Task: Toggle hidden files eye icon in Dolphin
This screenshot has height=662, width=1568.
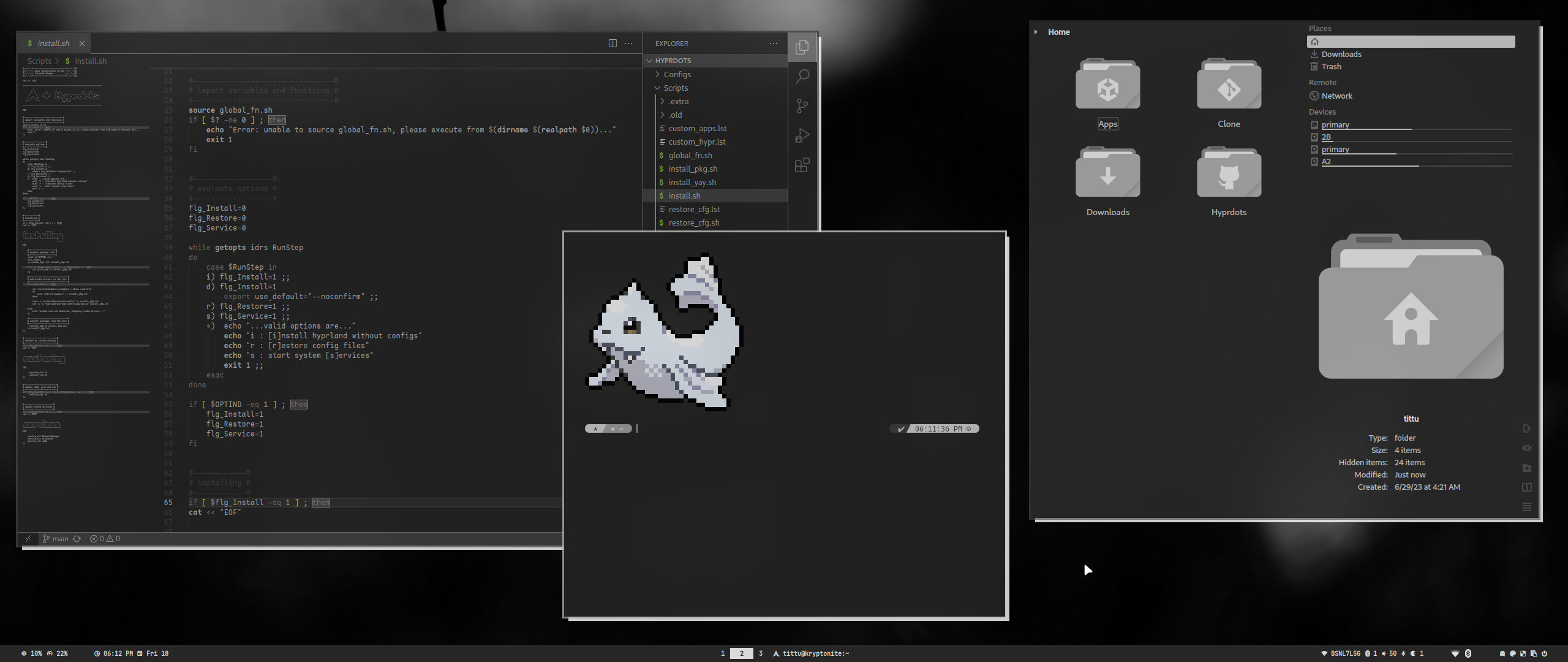Action: (1526, 448)
